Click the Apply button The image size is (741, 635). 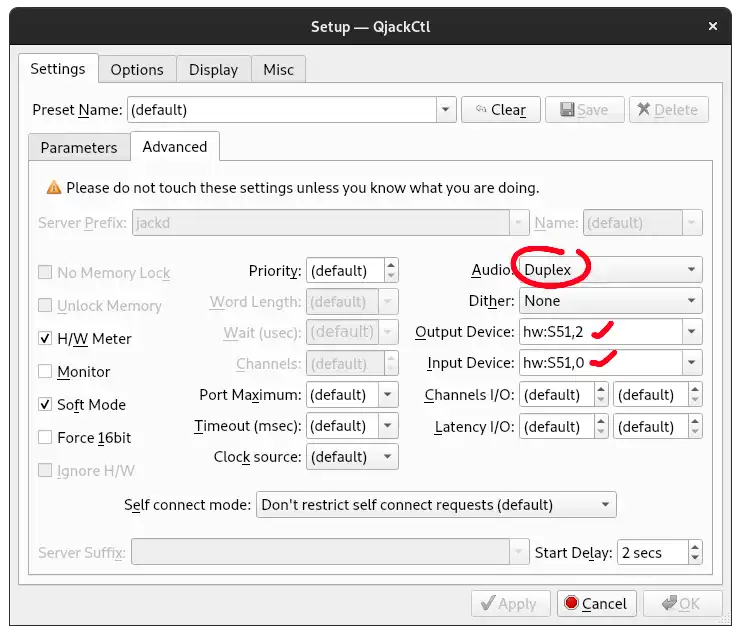coord(511,603)
